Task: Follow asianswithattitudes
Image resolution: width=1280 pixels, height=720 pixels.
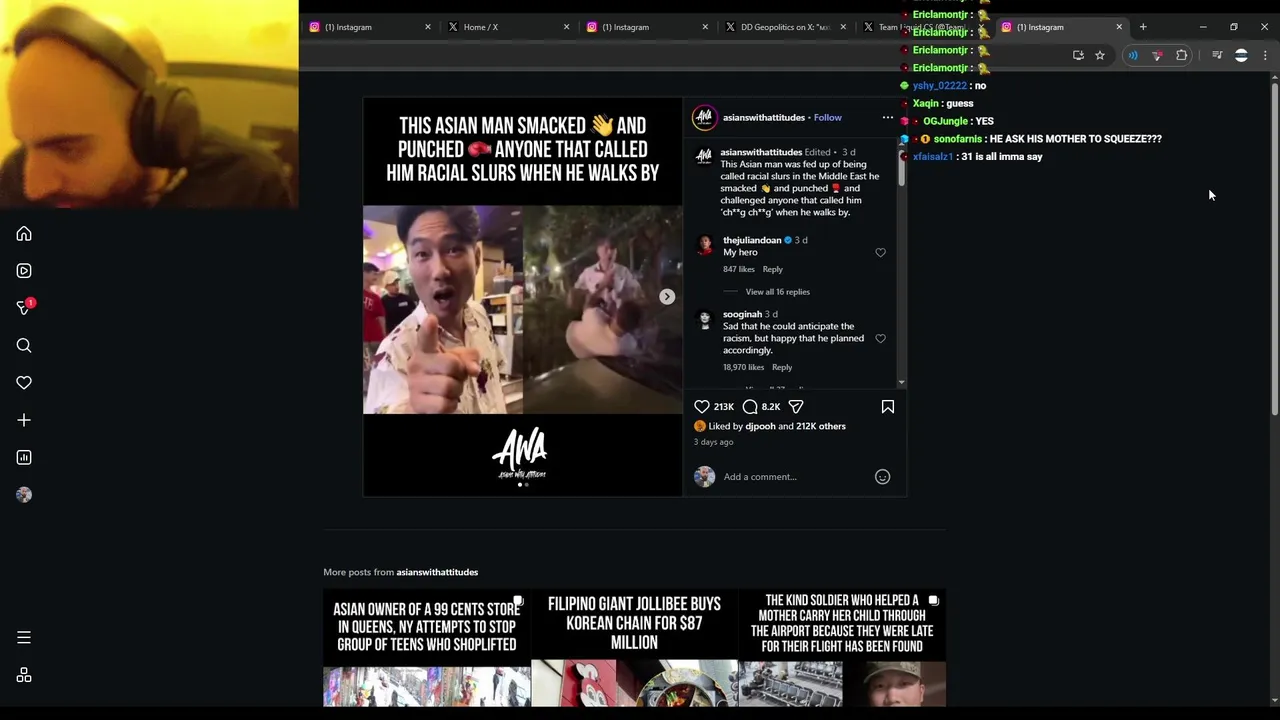Action: [828, 118]
